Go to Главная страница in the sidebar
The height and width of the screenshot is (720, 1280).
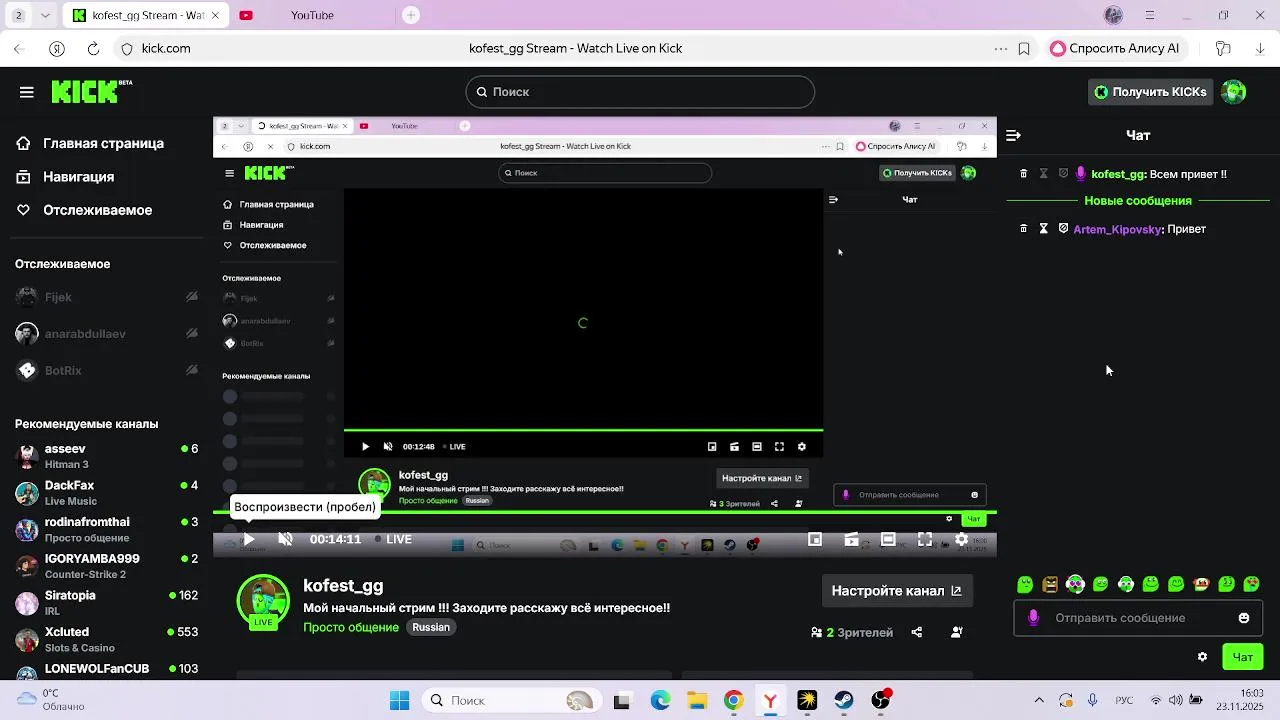pos(104,143)
